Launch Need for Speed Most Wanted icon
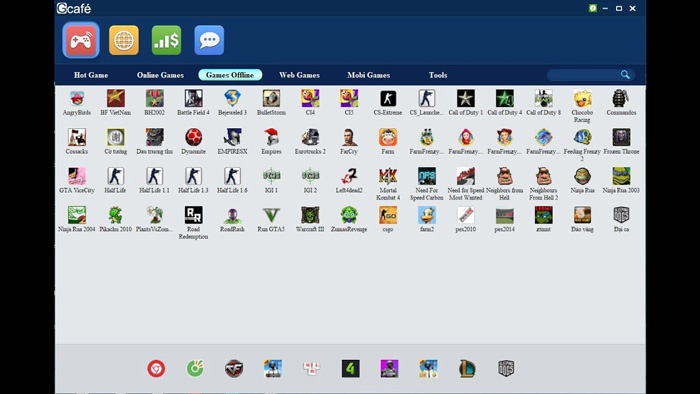 click(466, 176)
